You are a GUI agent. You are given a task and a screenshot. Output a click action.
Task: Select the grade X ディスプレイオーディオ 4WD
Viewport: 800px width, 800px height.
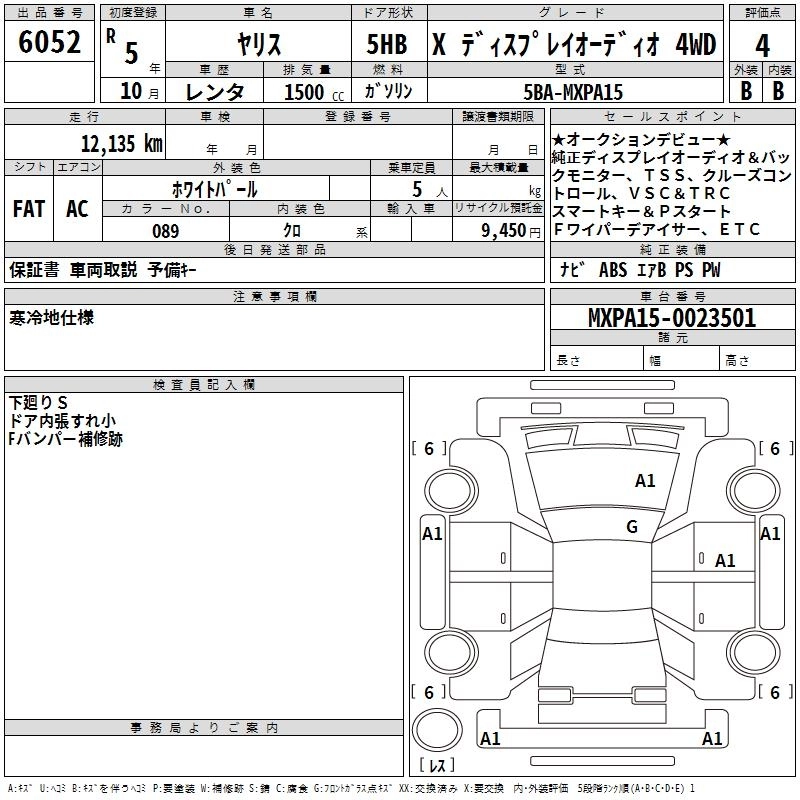coord(574,44)
